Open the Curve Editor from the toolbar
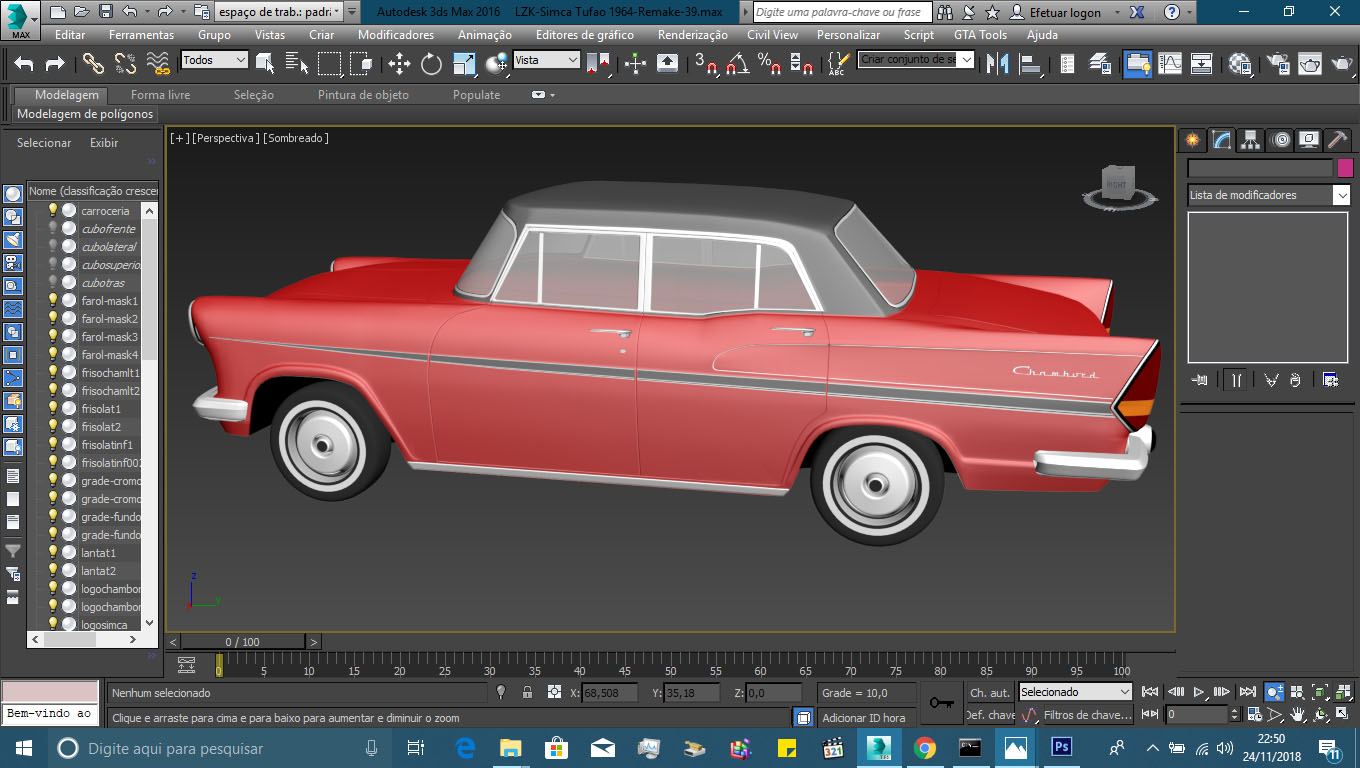The image size is (1360, 768). click(1170, 64)
